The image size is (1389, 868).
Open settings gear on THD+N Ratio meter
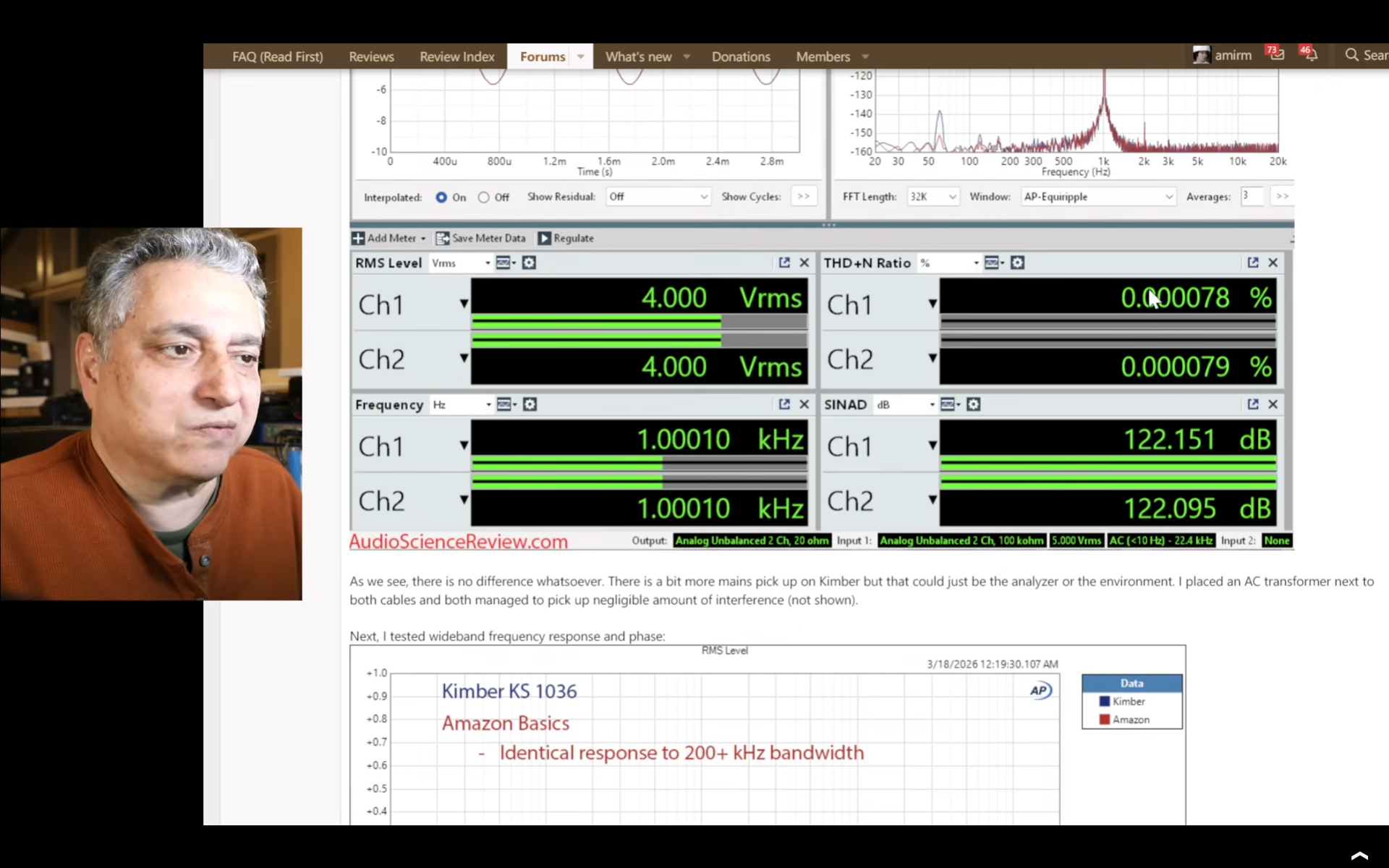[x=1016, y=263]
